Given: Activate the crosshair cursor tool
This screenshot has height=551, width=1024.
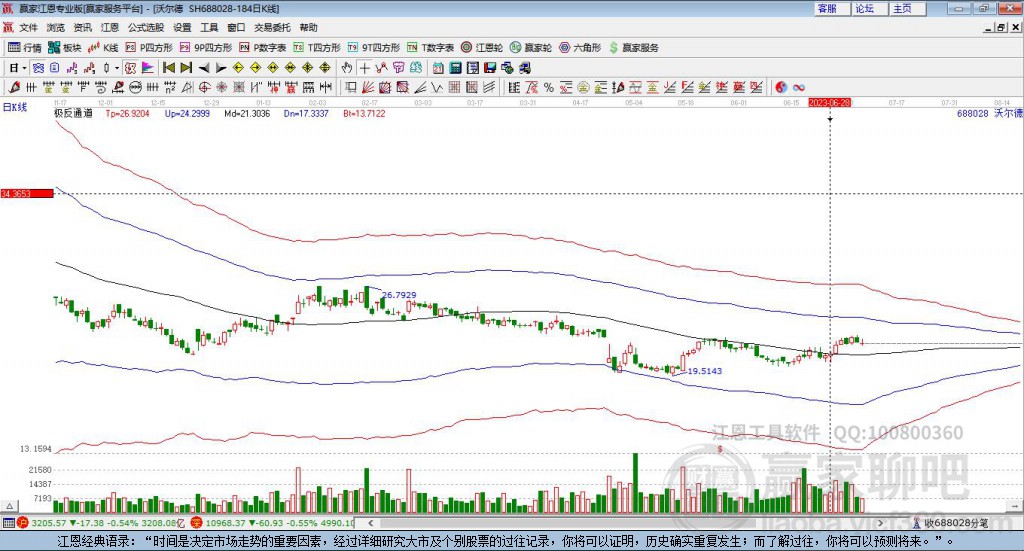Looking at the screenshot, I should coord(364,68).
